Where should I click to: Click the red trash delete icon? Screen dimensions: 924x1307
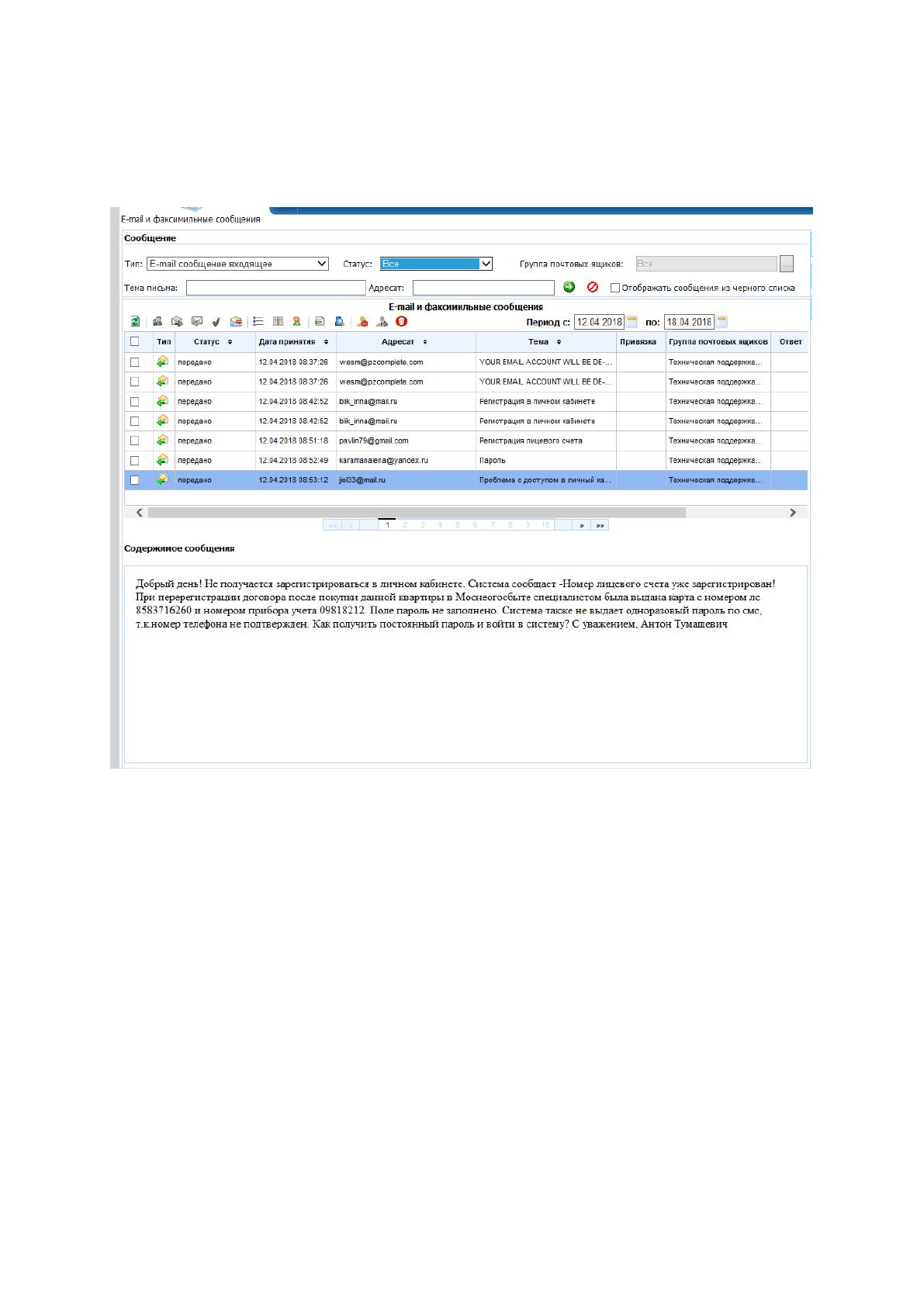[401, 321]
